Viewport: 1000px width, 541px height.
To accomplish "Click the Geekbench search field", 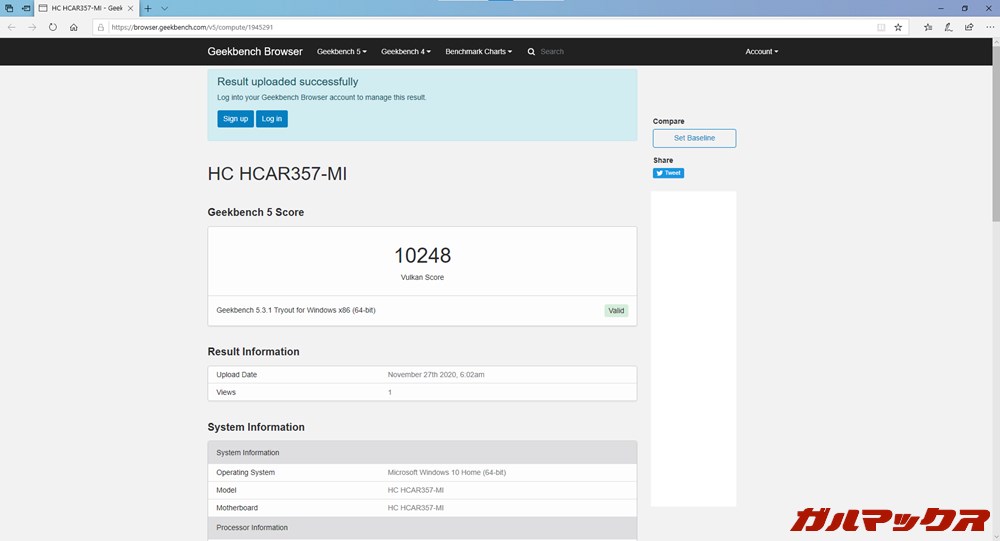I will click(580, 51).
